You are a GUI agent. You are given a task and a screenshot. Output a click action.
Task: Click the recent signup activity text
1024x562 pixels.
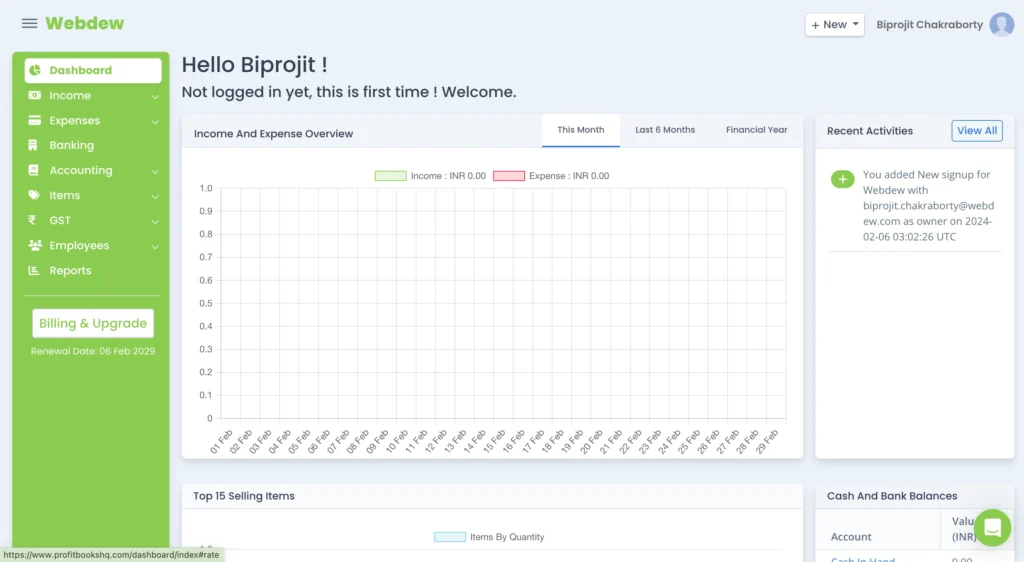(928, 206)
